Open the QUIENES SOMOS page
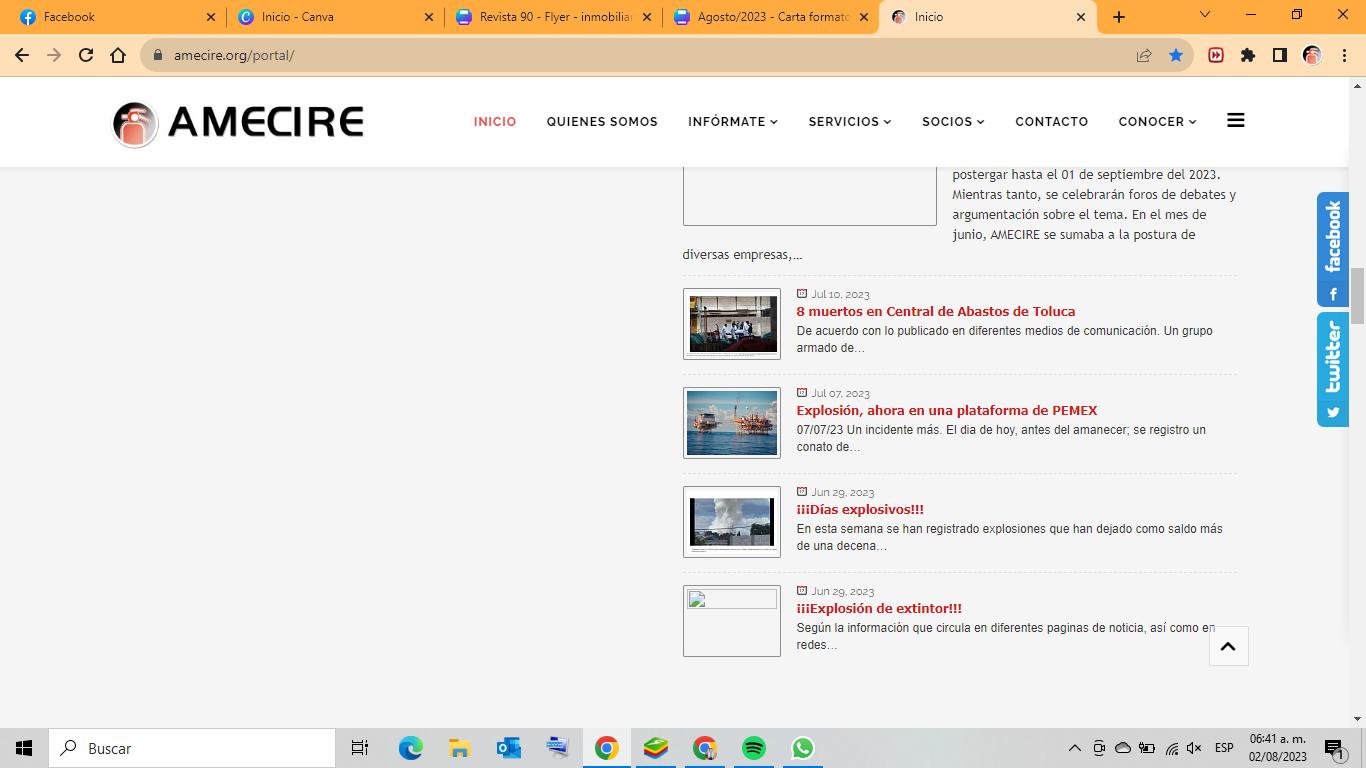The height and width of the screenshot is (768, 1366). point(602,121)
